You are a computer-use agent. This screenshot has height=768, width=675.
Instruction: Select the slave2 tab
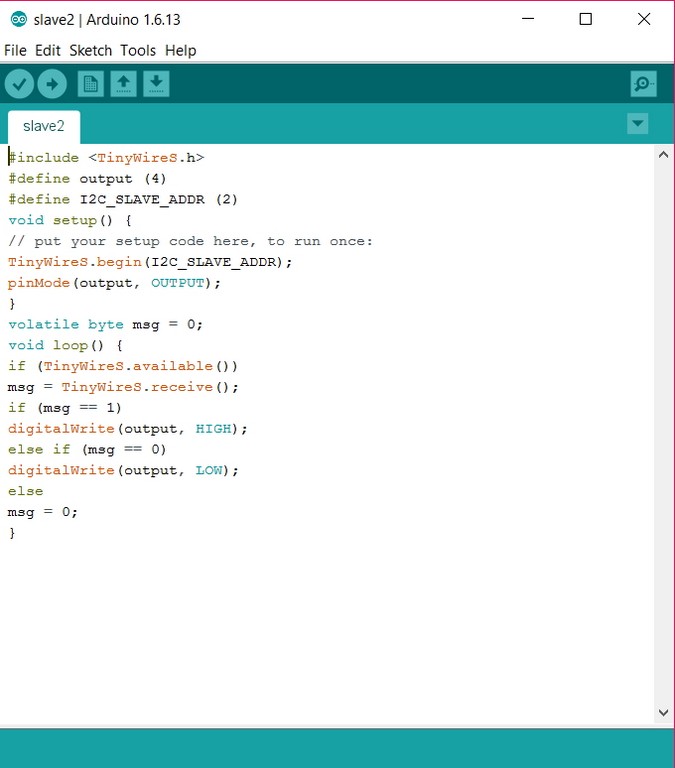tap(44, 126)
